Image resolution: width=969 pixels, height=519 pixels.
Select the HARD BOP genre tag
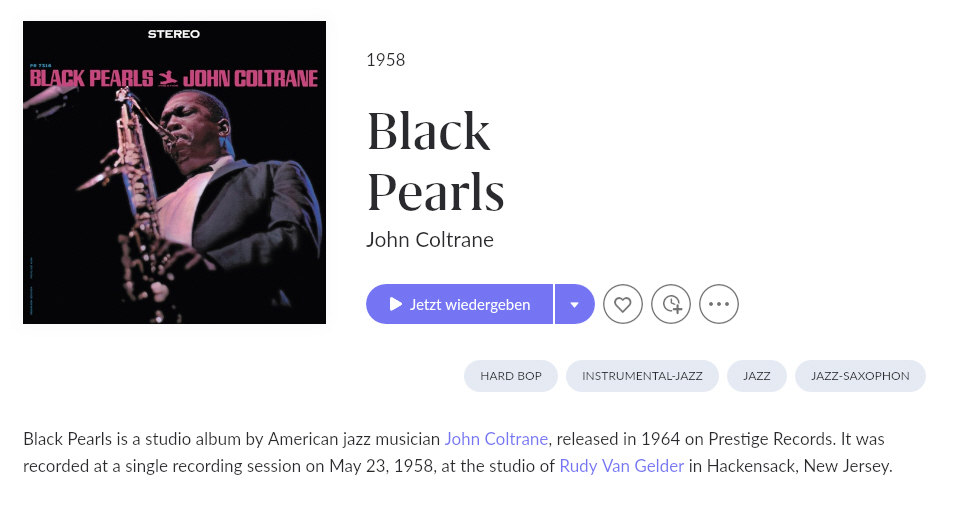tap(511, 376)
